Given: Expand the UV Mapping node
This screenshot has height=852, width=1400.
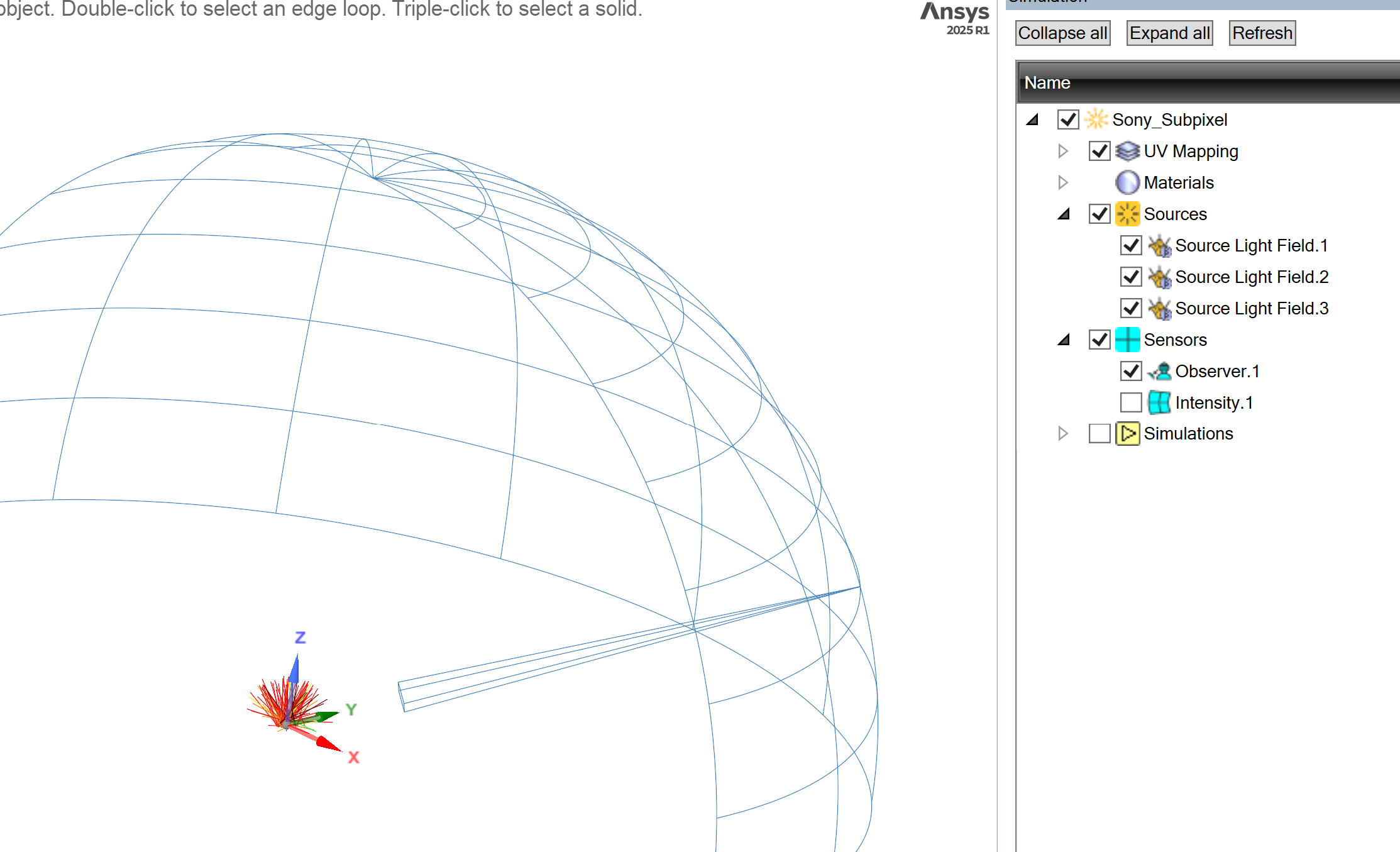Looking at the screenshot, I should [1063, 151].
